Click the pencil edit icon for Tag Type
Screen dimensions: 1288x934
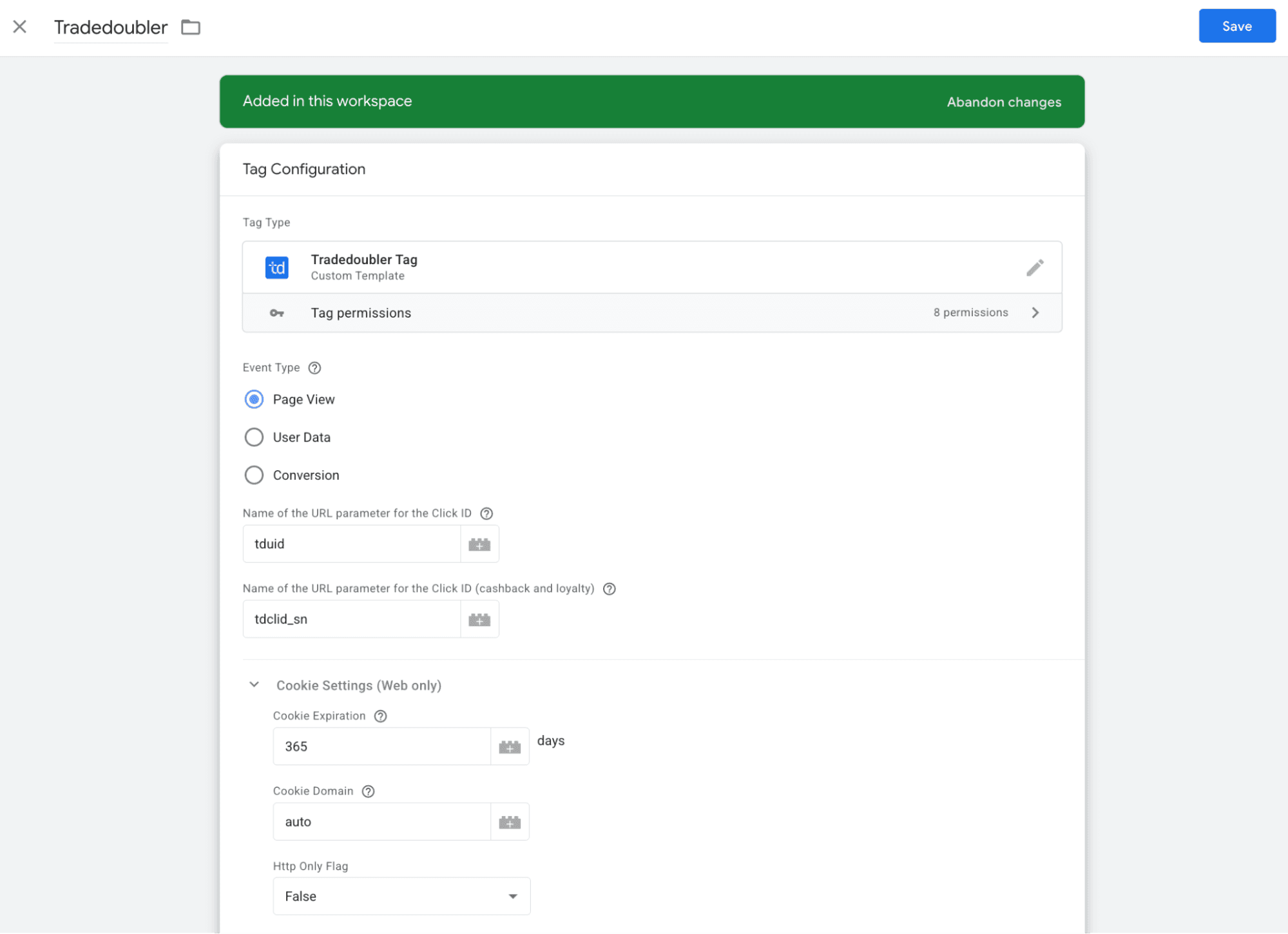click(x=1035, y=267)
